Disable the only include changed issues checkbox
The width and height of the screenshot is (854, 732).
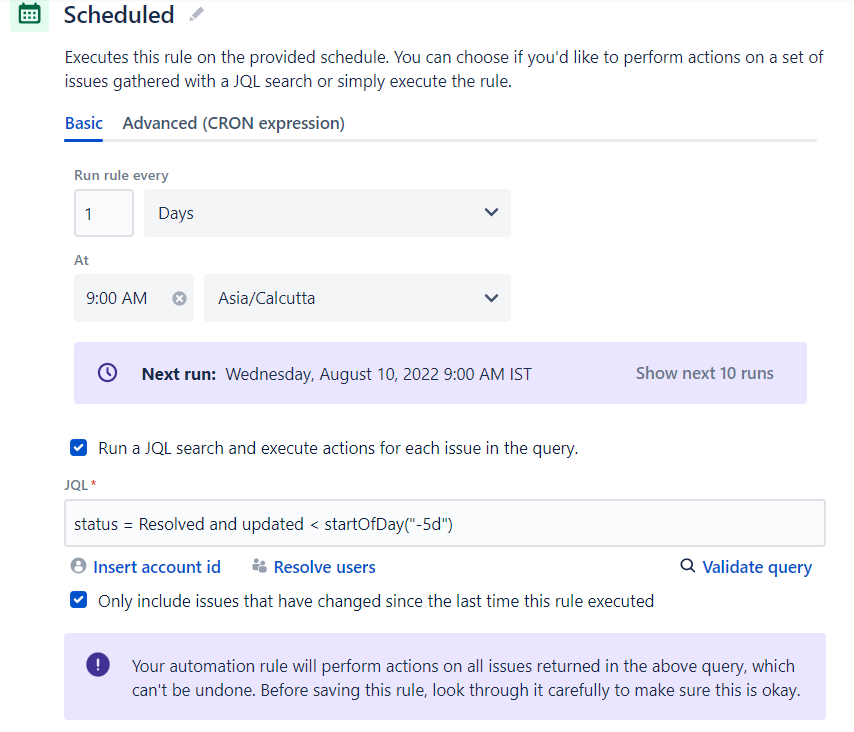[78, 601]
